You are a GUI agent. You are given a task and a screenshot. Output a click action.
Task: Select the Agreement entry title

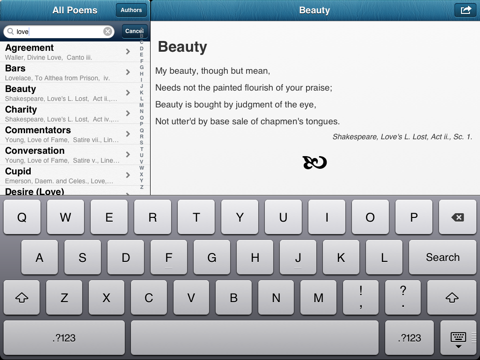(x=29, y=48)
